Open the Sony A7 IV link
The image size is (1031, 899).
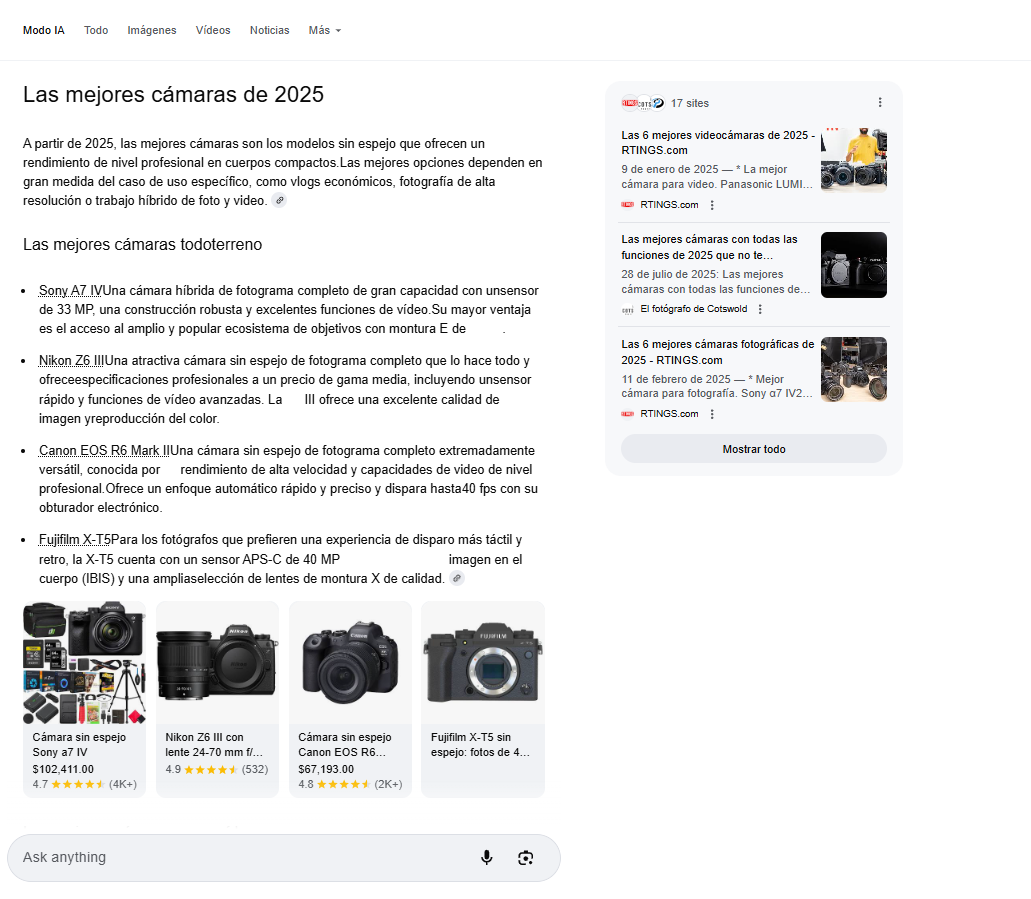tap(70, 291)
